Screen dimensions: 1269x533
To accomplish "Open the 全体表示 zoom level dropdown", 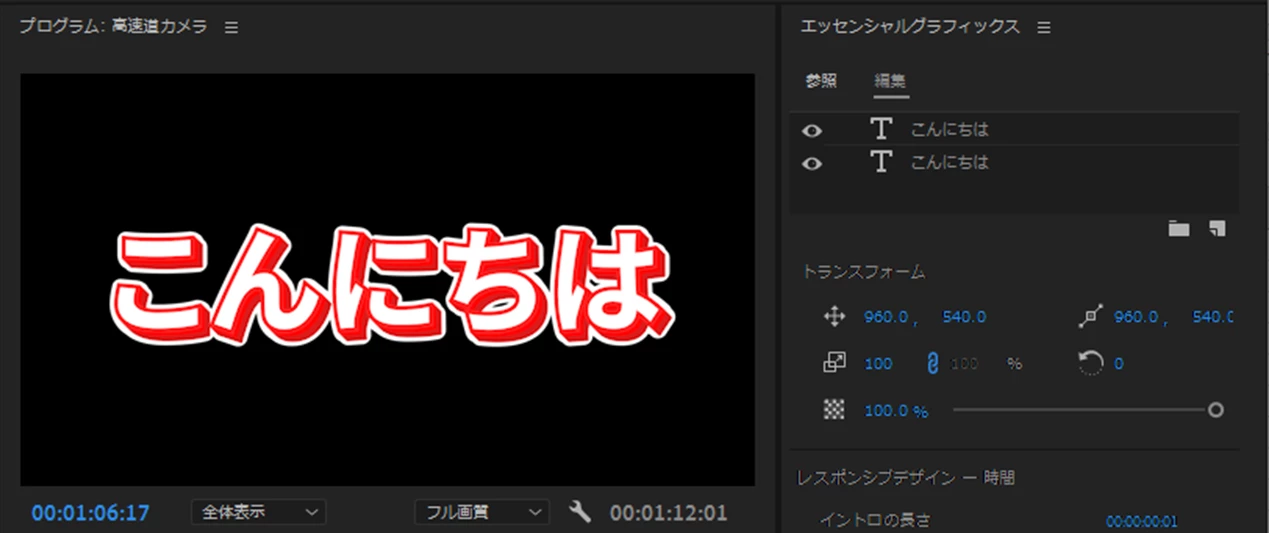I will point(258,512).
